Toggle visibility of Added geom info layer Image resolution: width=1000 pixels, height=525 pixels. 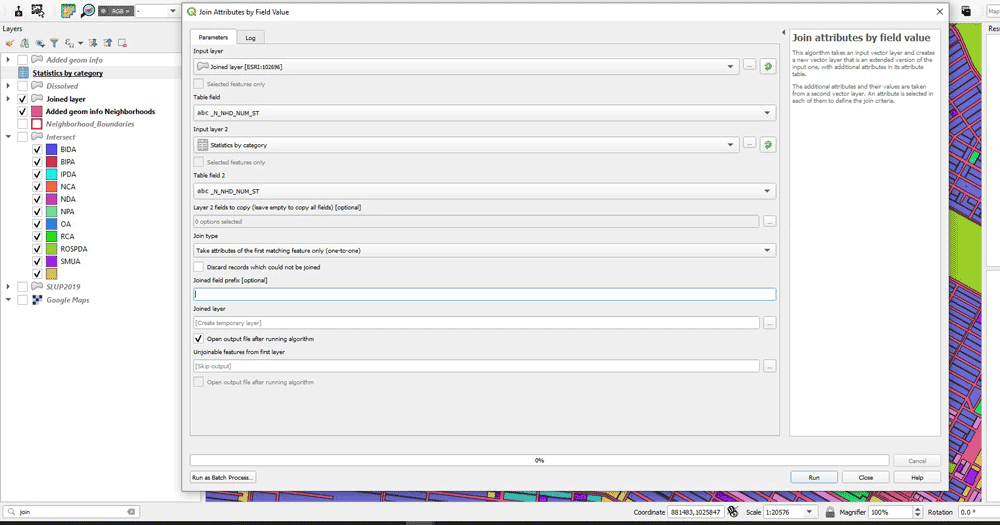coord(22,60)
